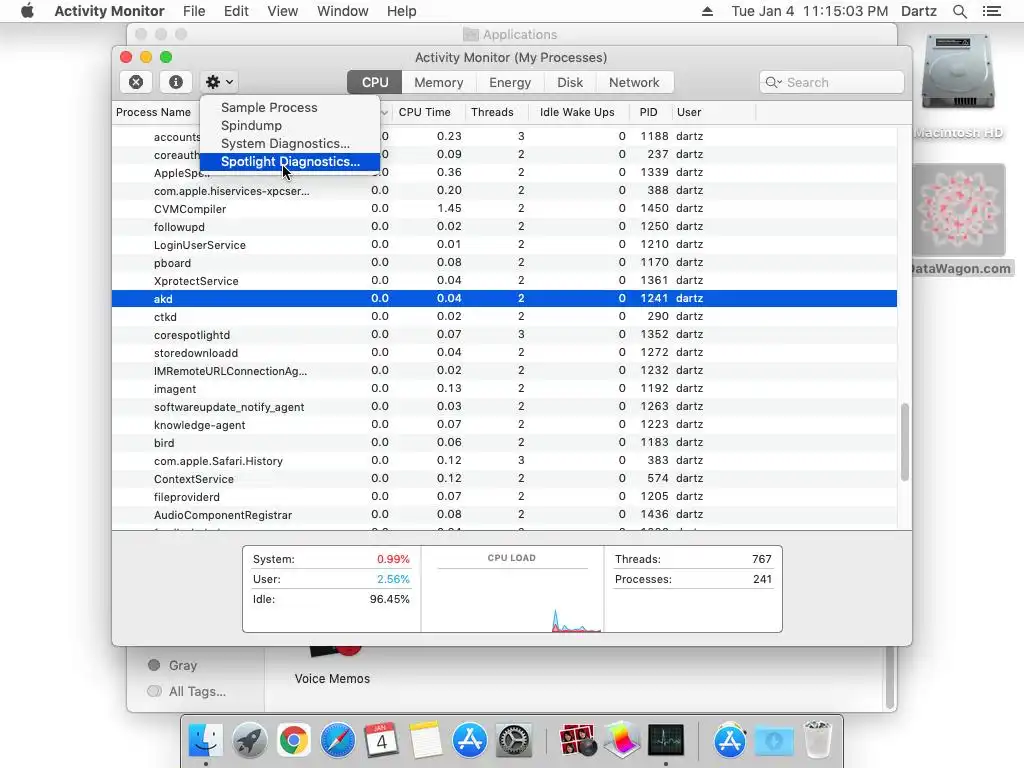The height and width of the screenshot is (768, 1024).
Task: Select the storedownloadd process row
Action: (x=504, y=353)
